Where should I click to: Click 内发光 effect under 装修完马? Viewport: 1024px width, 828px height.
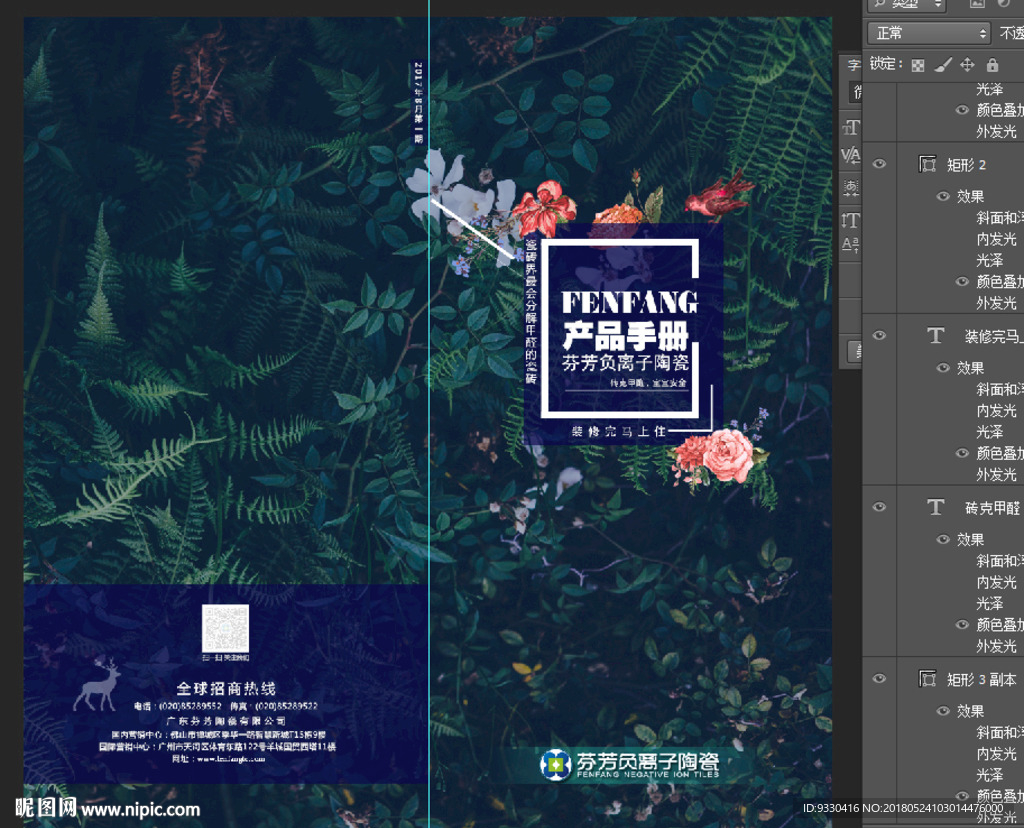(997, 411)
